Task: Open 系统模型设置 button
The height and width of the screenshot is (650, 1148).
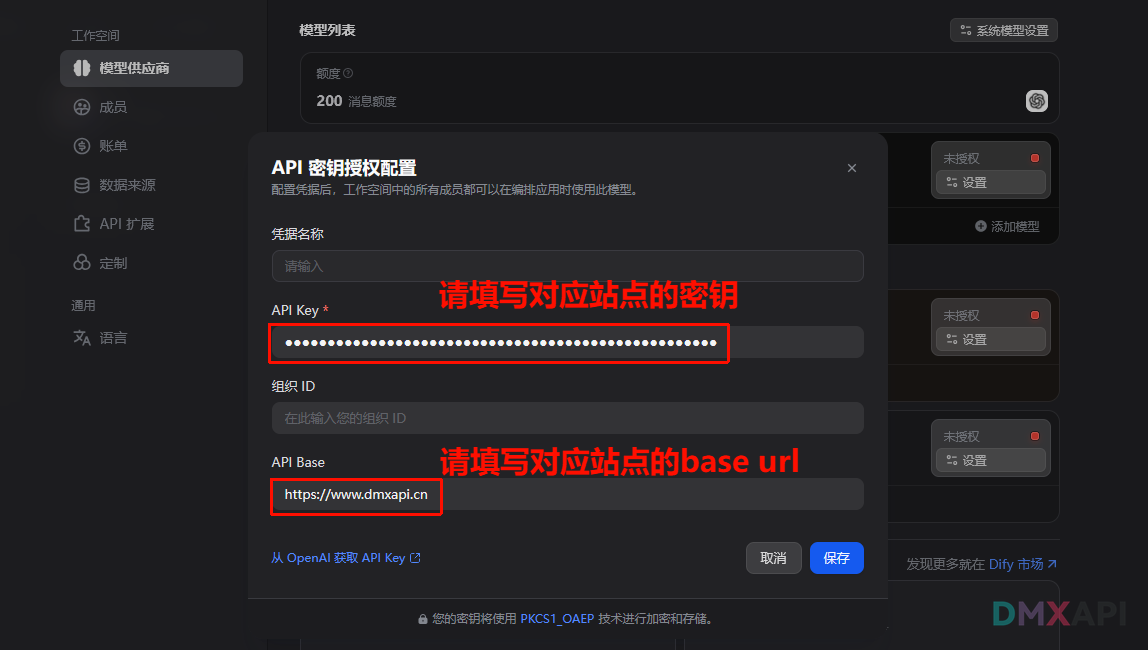Action: pos(1004,30)
